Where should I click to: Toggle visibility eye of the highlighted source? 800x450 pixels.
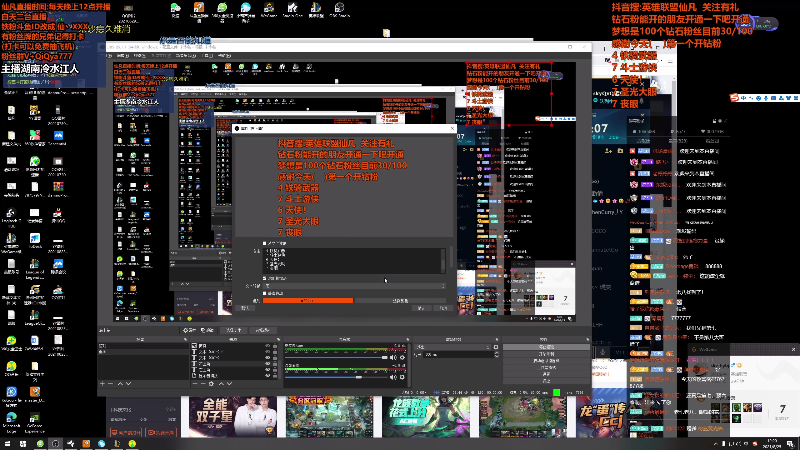[267, 364]
